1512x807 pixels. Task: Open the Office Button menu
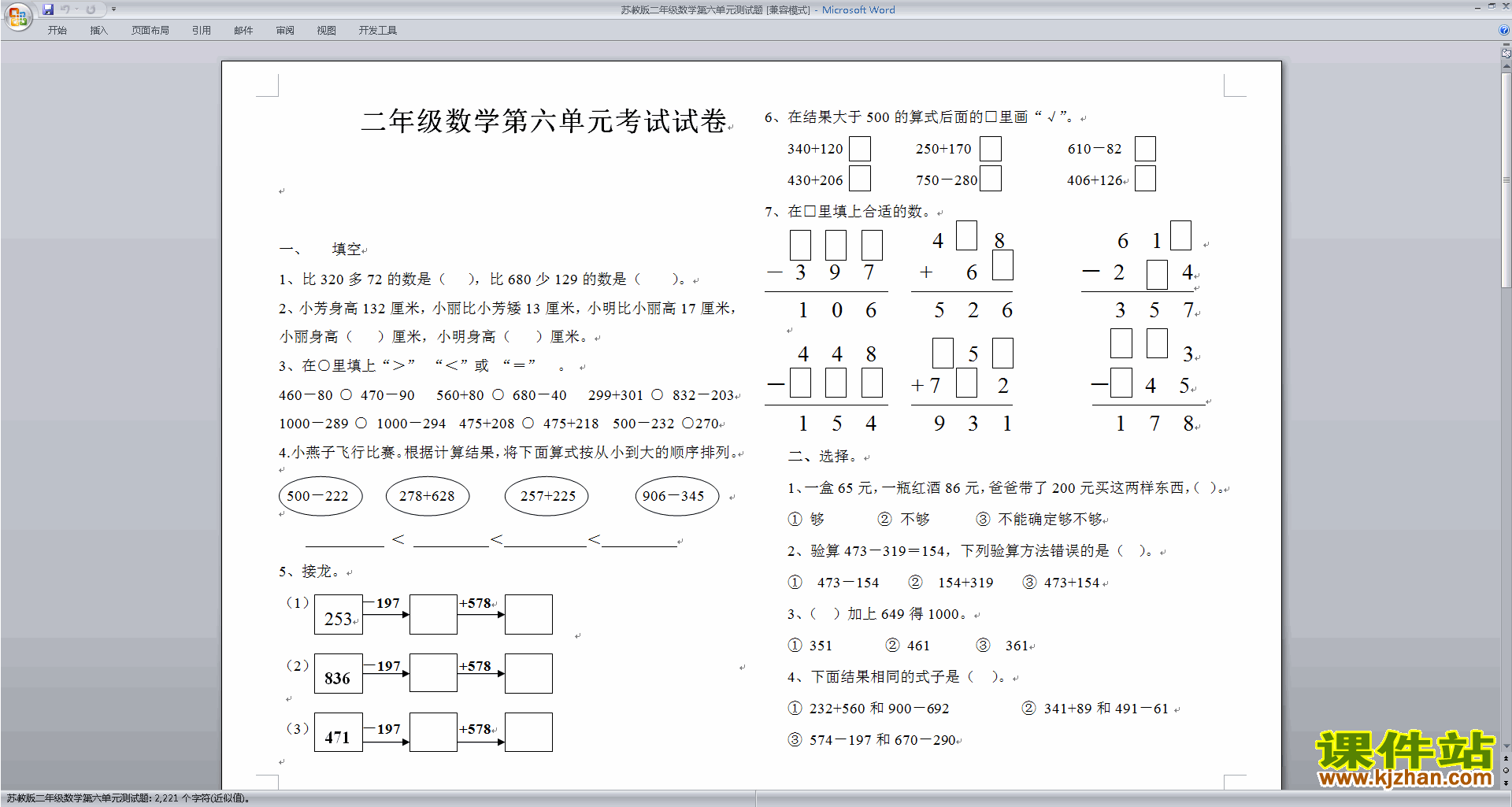click(17, 17)
